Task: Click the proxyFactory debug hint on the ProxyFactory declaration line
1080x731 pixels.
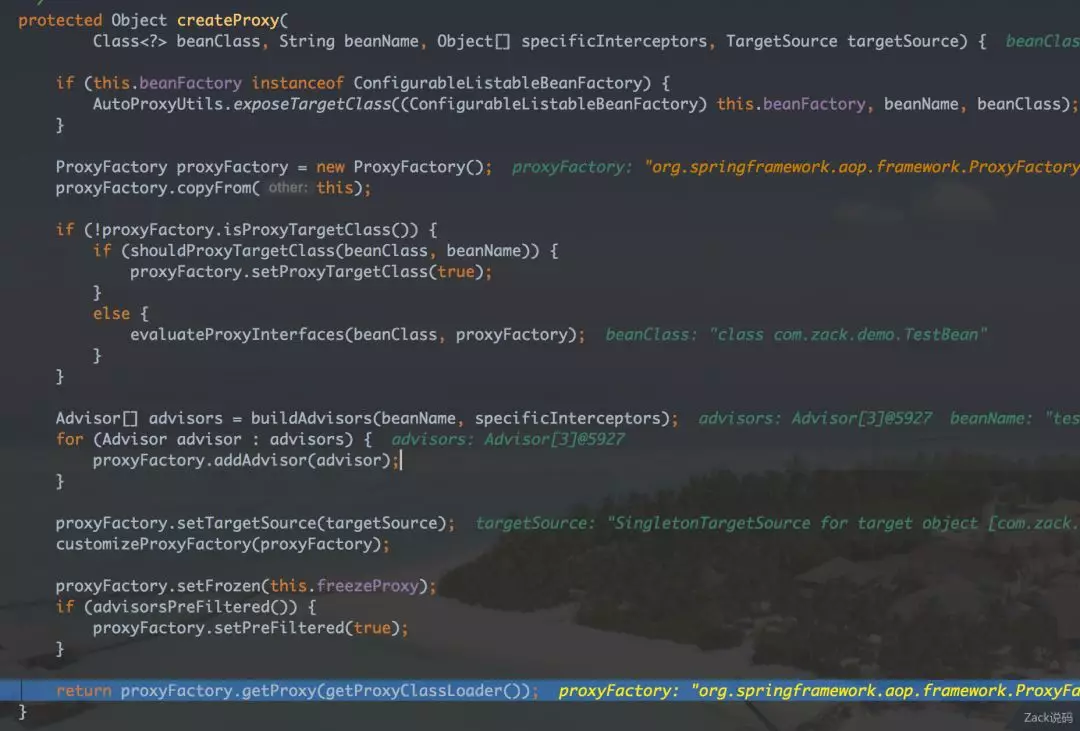Action: pyautogui.click(x=796, y=167)
